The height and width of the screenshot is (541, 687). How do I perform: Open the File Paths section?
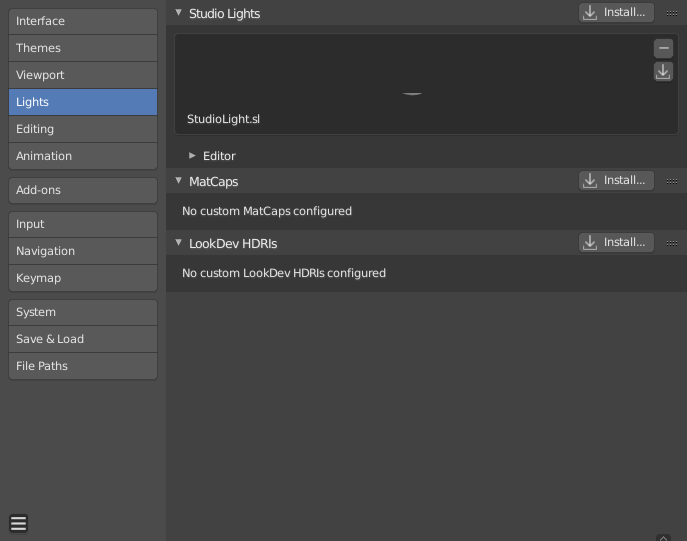tap(83, 366)
